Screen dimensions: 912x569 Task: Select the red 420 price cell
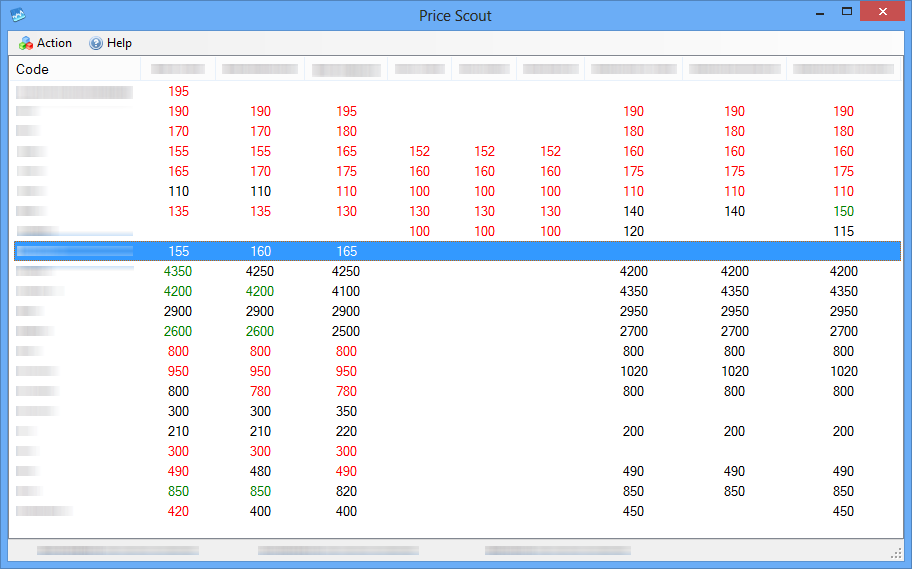pos(178,511)
